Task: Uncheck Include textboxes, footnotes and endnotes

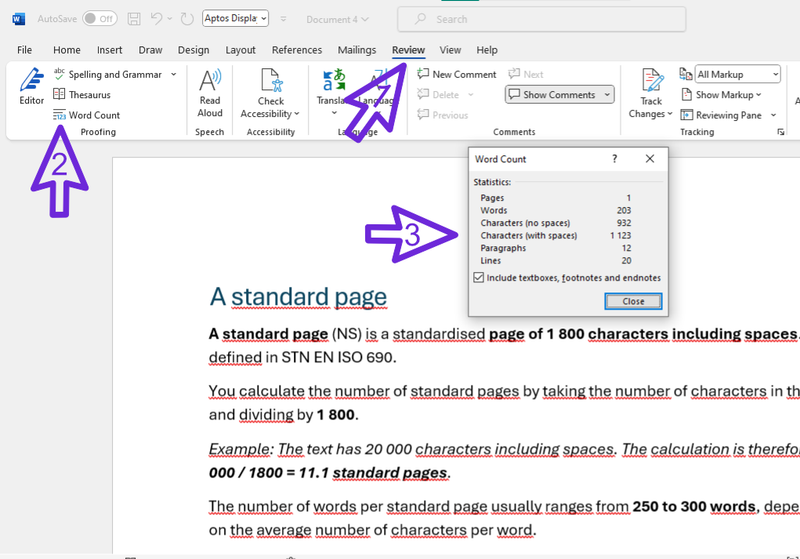Action: coord(478,278)
